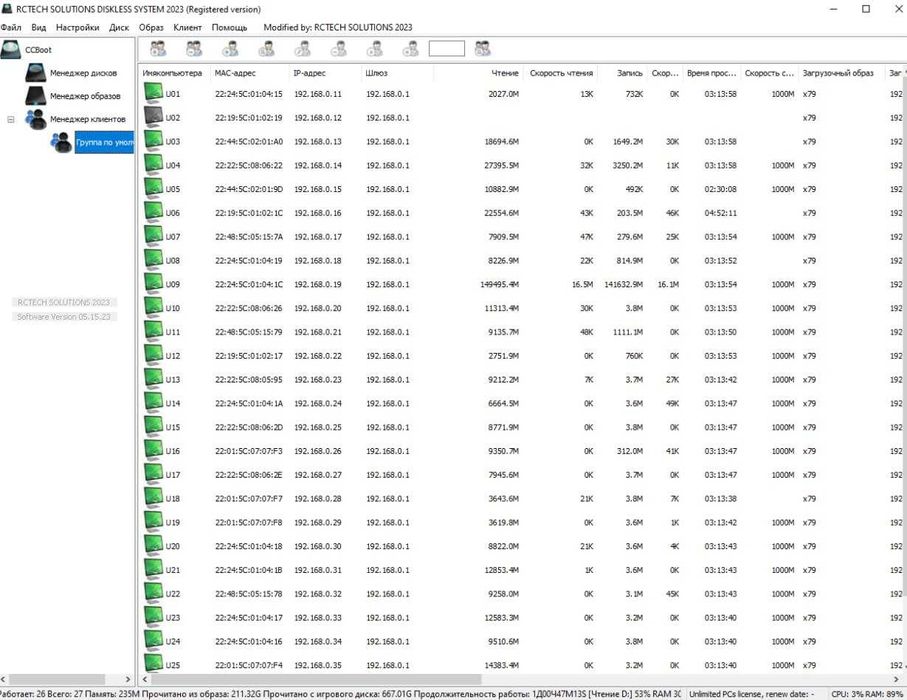907x700 pixels.
Task: Click the right arrow of the client list scrollbar
Action: coord(897,679)
